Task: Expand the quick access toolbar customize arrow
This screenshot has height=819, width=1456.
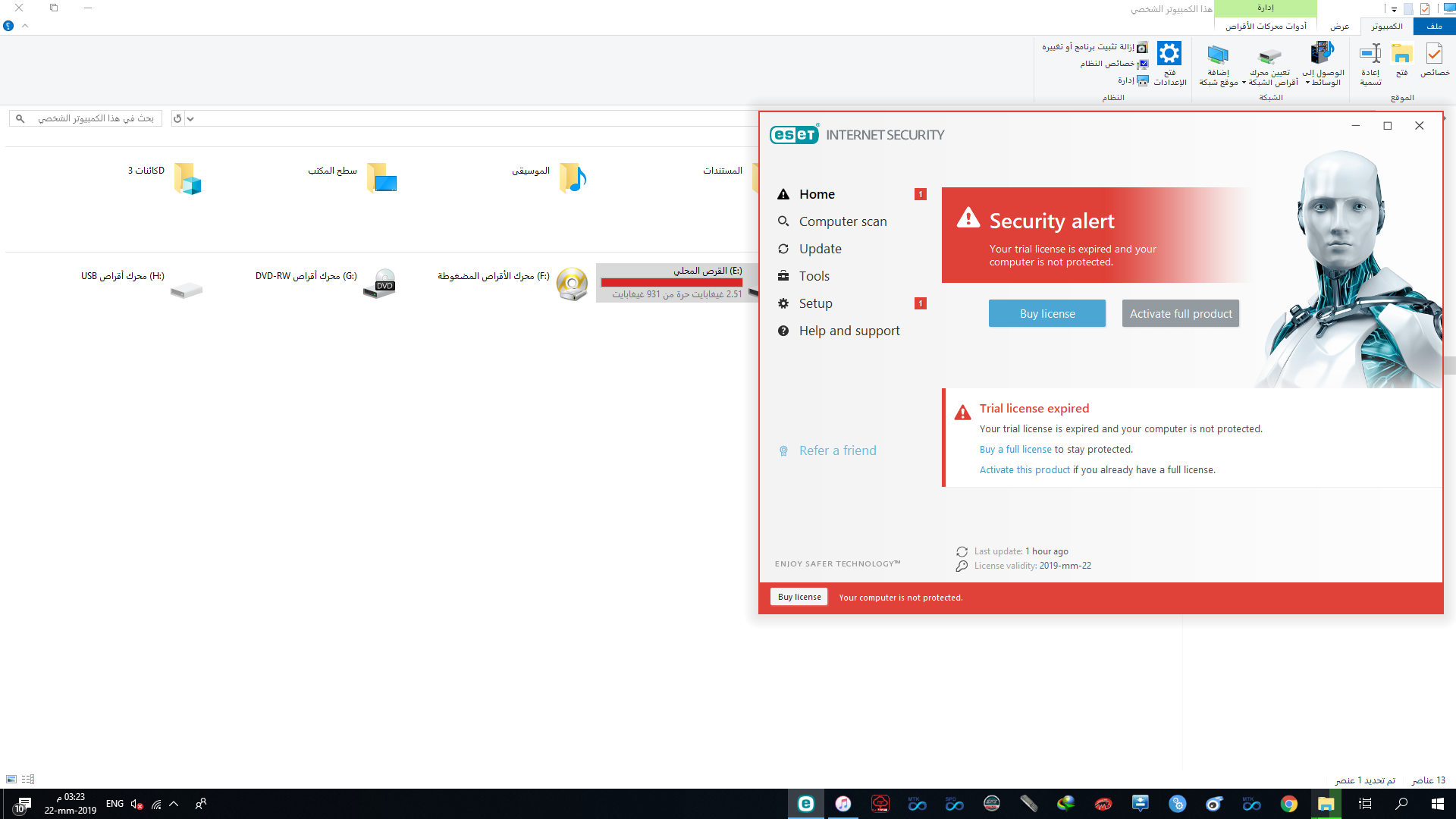Action: pyautogui.click(x=1394, y=9)
